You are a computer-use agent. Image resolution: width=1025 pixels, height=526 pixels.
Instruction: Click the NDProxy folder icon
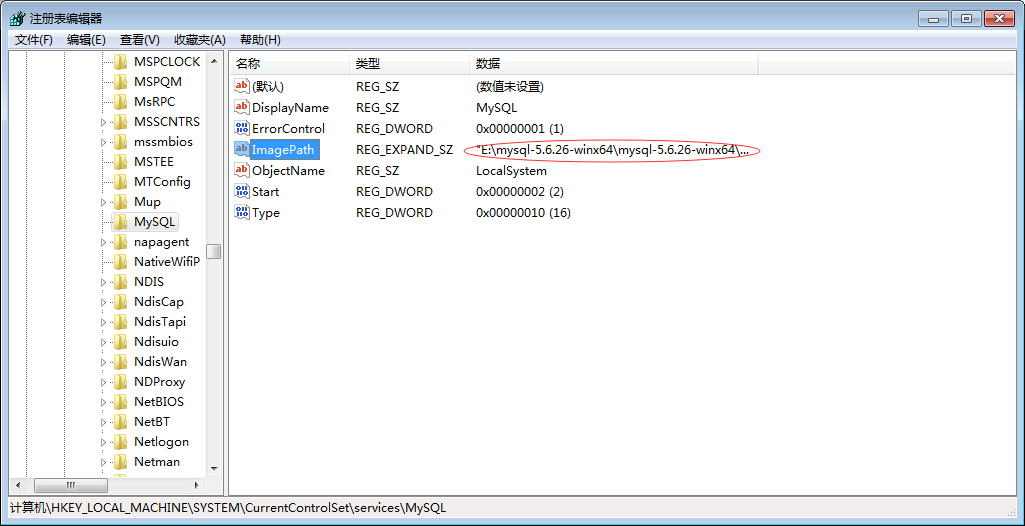point(120,382)
